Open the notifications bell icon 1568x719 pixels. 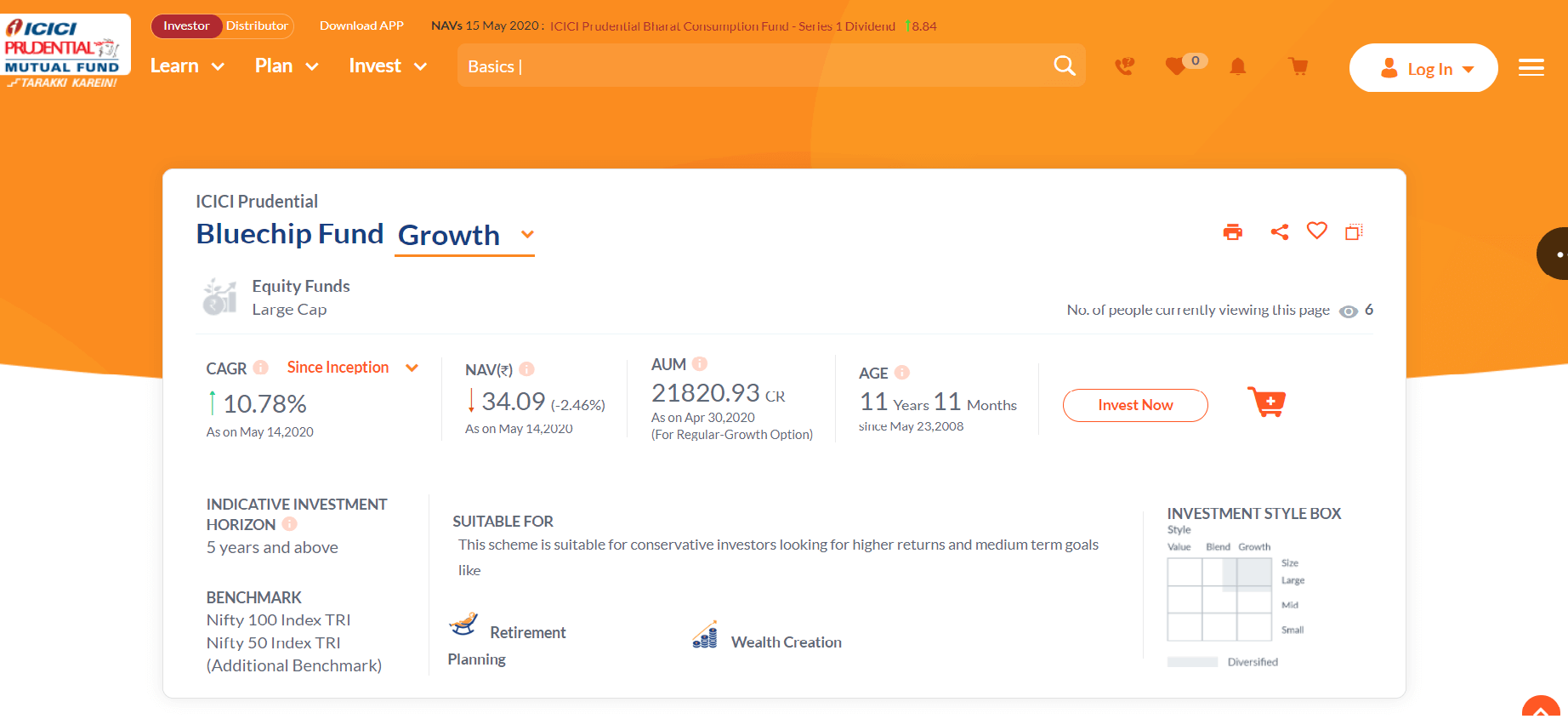coord(1238,66)
